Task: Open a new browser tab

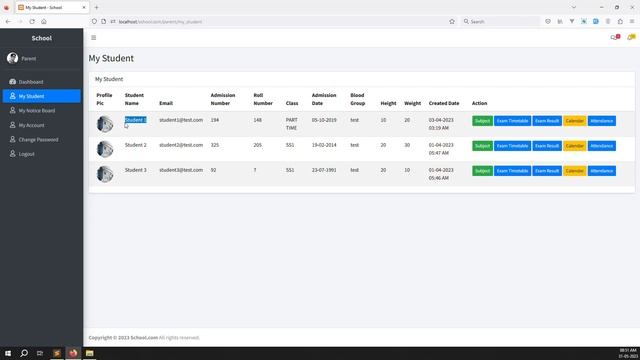Action: (x=96, y=7)
